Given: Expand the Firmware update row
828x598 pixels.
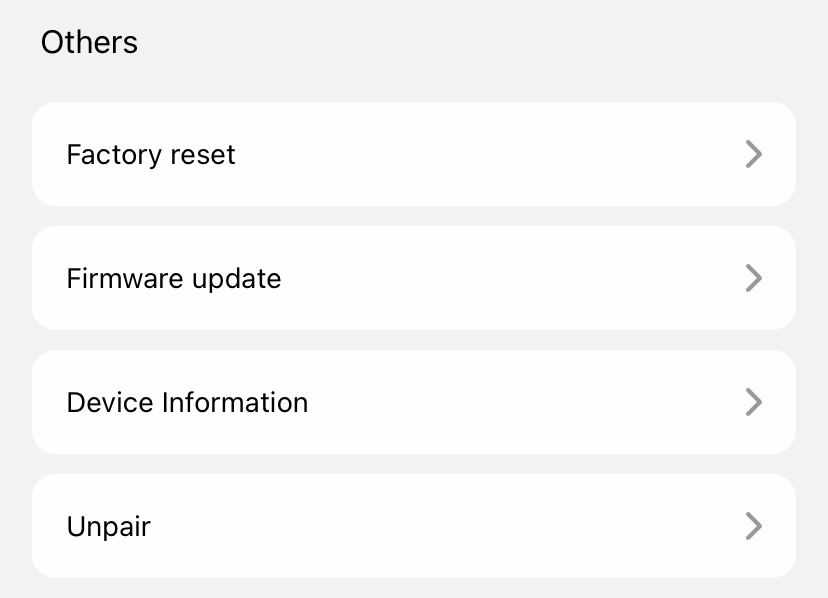Looking at the screenshot, I should (414, 278).
